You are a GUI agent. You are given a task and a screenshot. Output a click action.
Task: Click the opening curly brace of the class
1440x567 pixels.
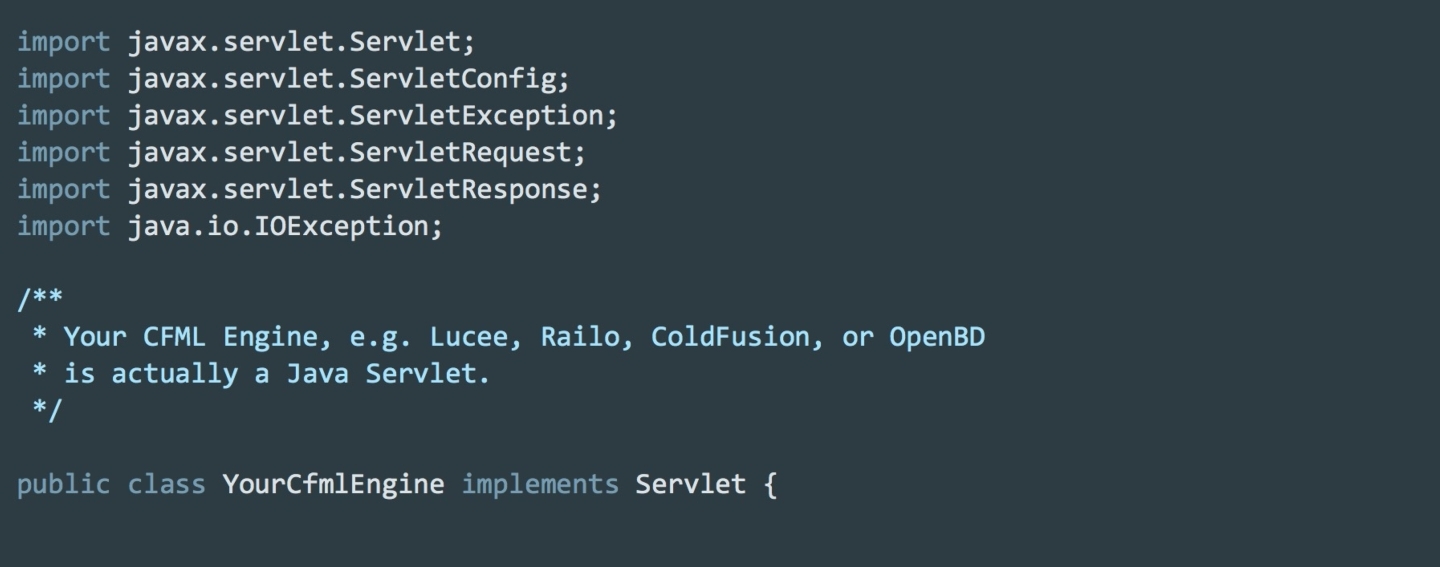pyautogui.click(x=769, y=486)
